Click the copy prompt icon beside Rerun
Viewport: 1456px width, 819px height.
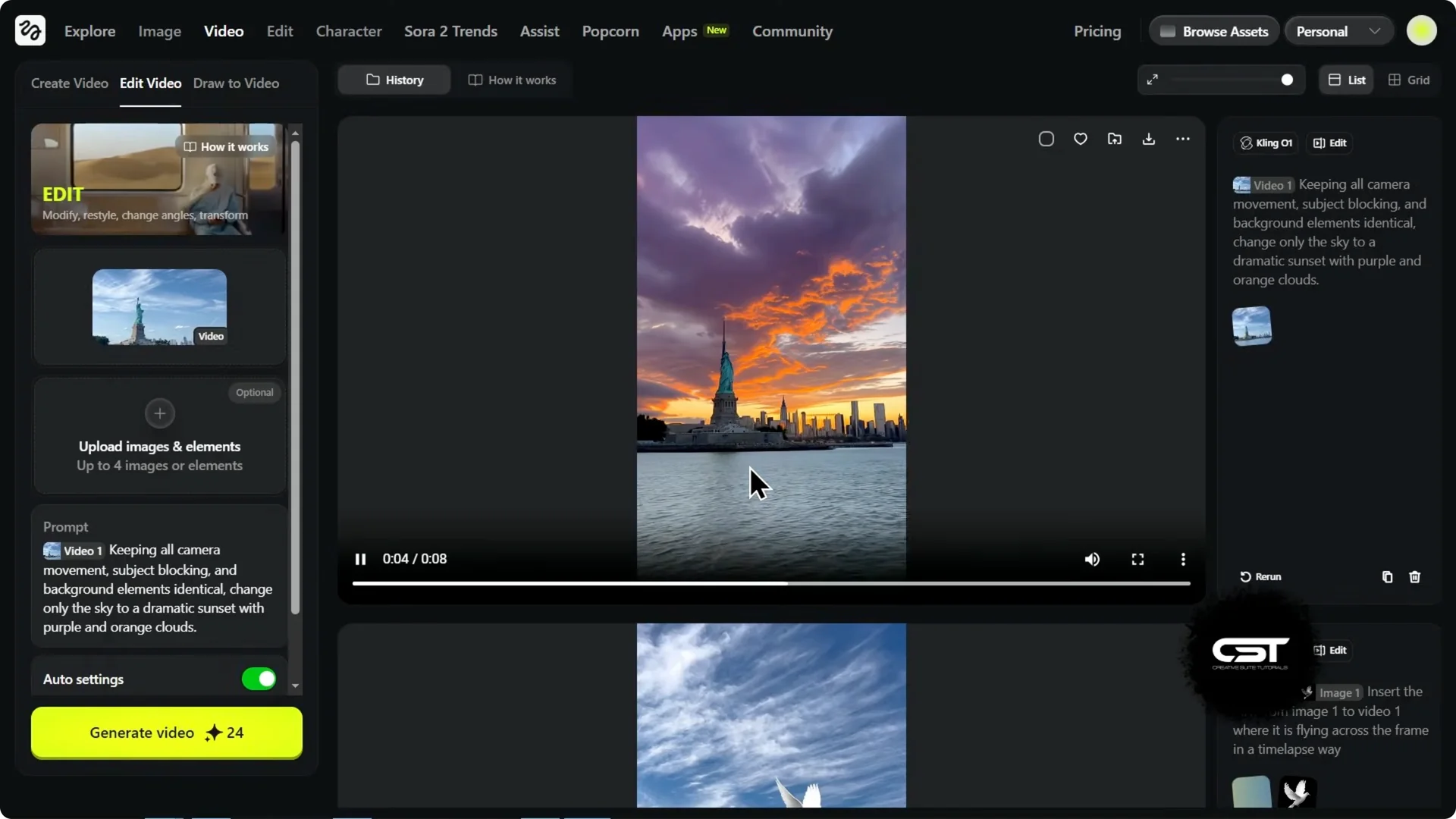(x=1387, y=577)
